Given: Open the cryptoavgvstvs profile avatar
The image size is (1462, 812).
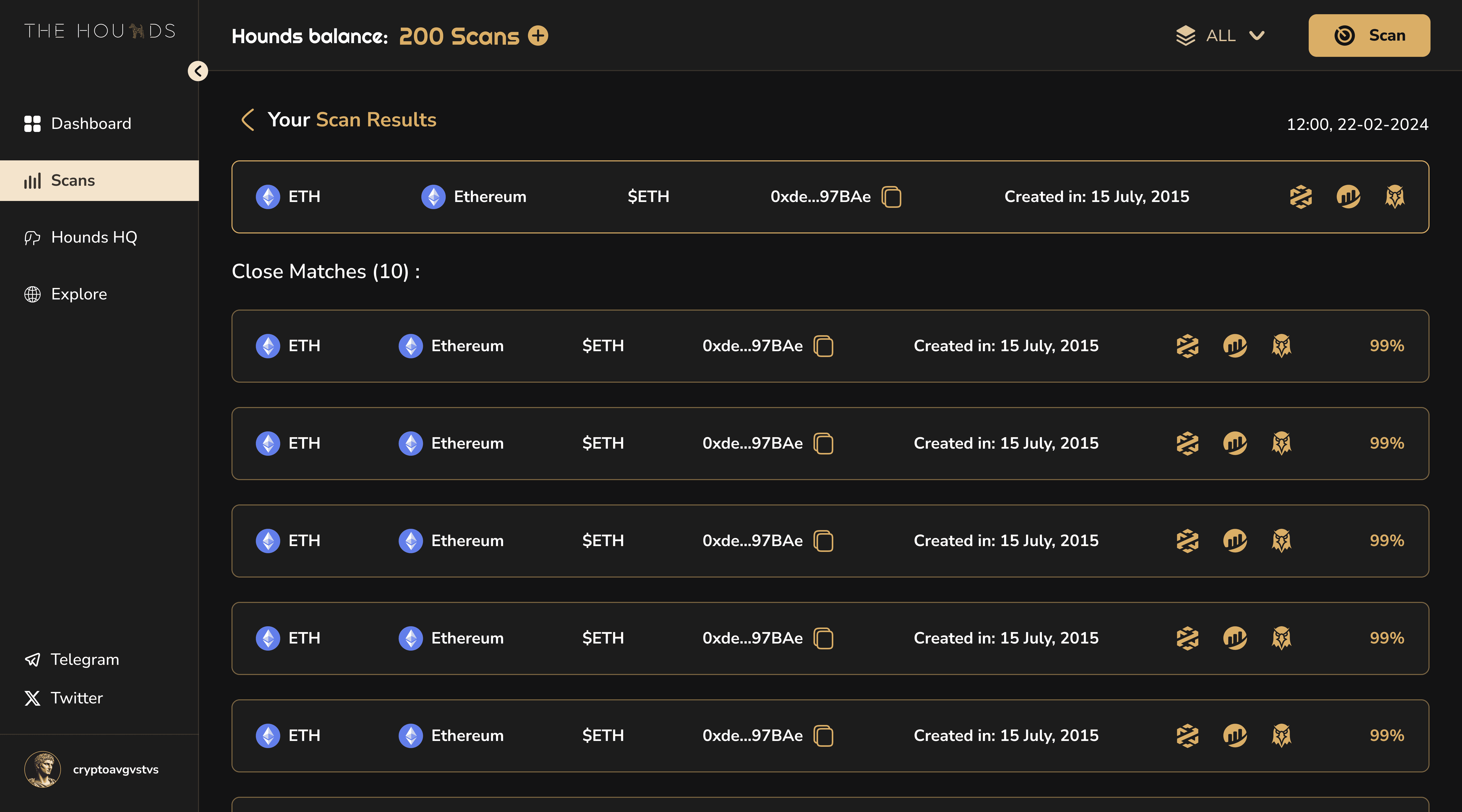Looking at the screenshot, I should click(43, 769).
